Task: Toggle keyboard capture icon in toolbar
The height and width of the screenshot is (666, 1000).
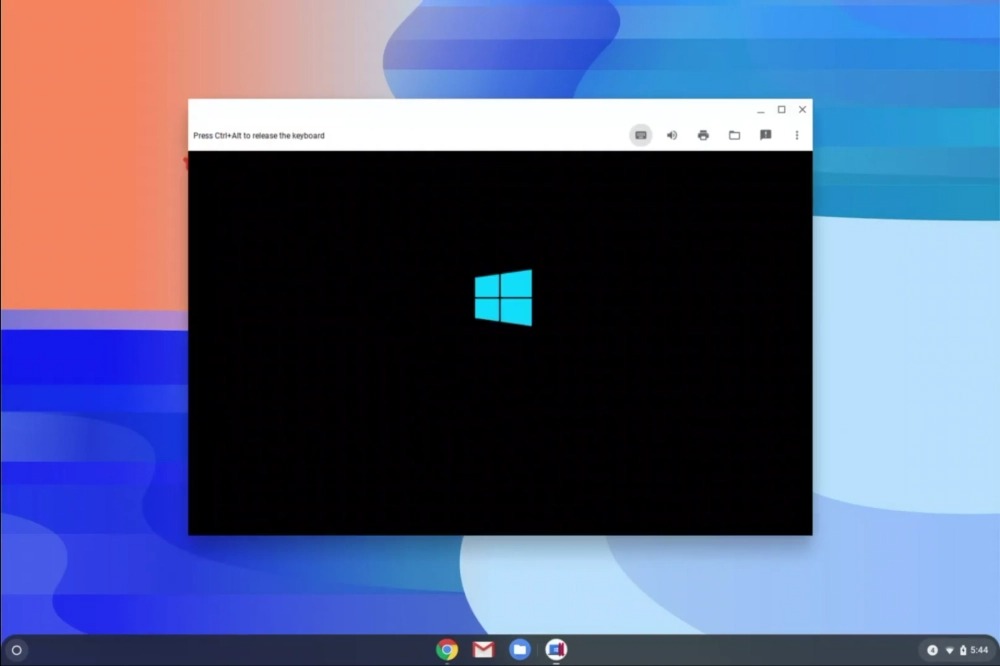Action: coord(641,135)
